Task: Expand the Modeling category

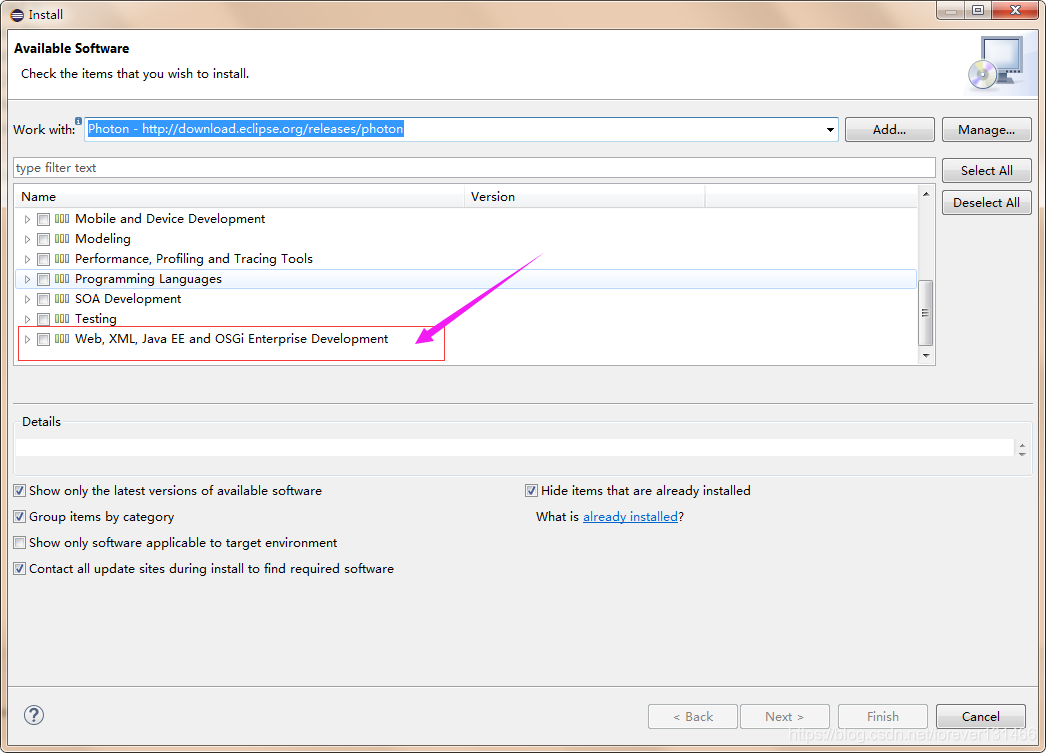Action: click(27, 239)
